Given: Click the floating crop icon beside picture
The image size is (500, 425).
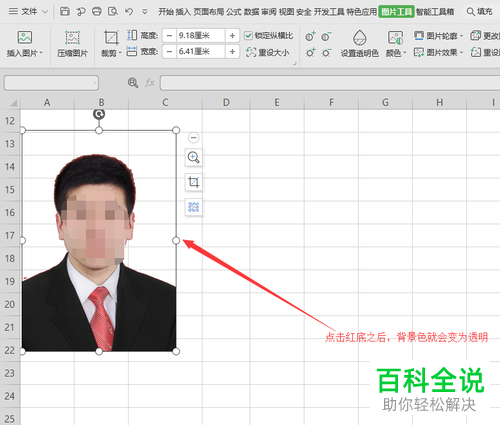Looking at the screenshot, I should [x=193, y=182].
